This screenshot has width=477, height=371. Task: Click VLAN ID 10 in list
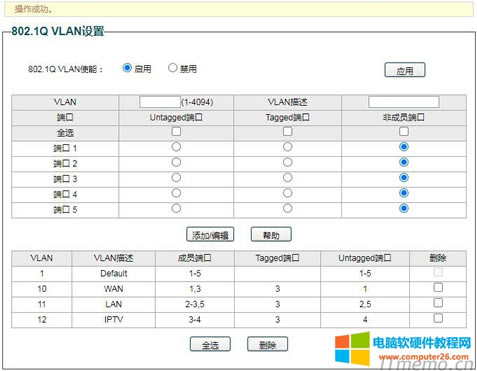42,289
